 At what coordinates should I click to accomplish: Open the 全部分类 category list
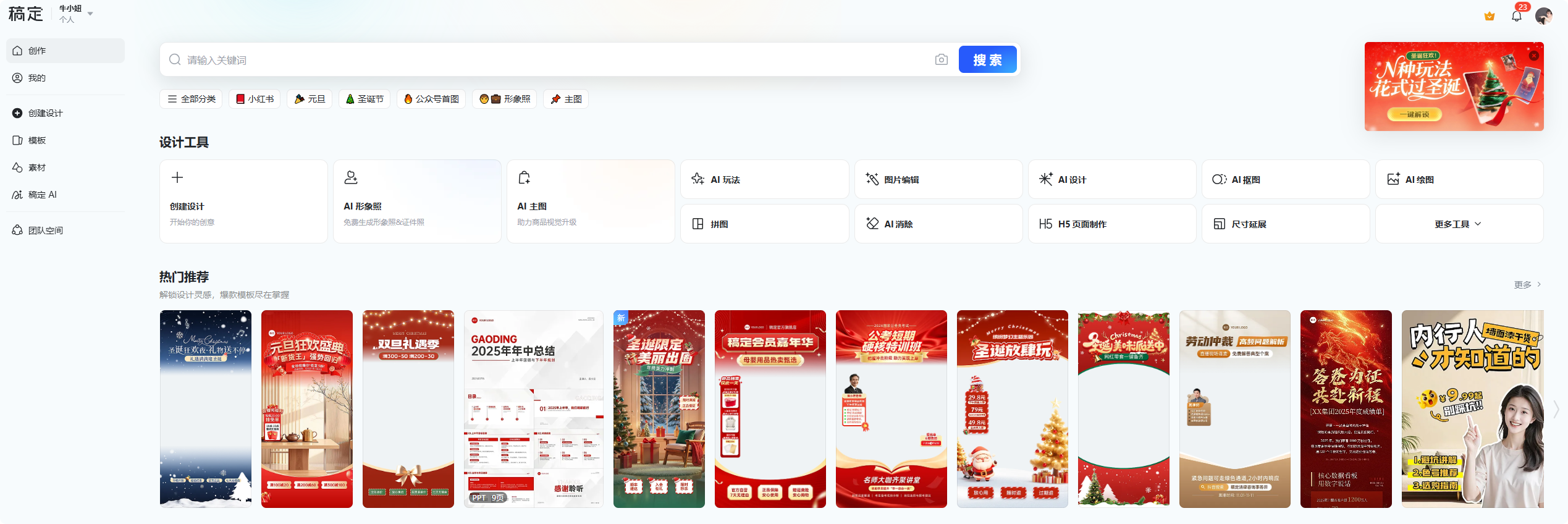192,99
